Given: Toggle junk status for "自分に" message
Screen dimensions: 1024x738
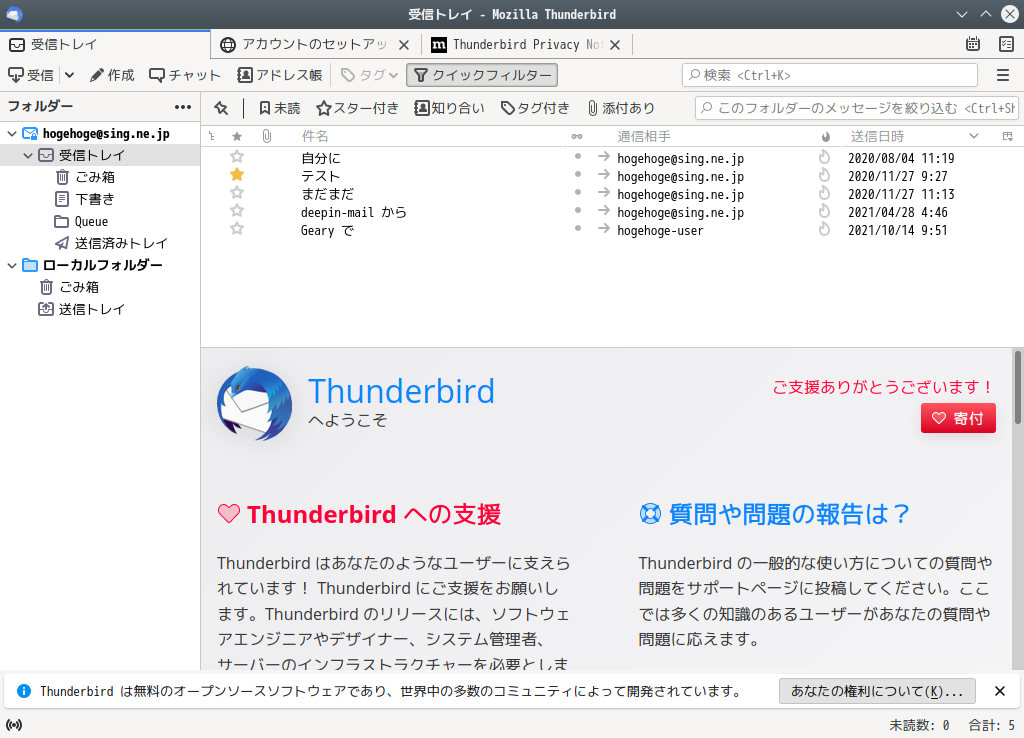Looking at the screenshot, I should [825, 157].
